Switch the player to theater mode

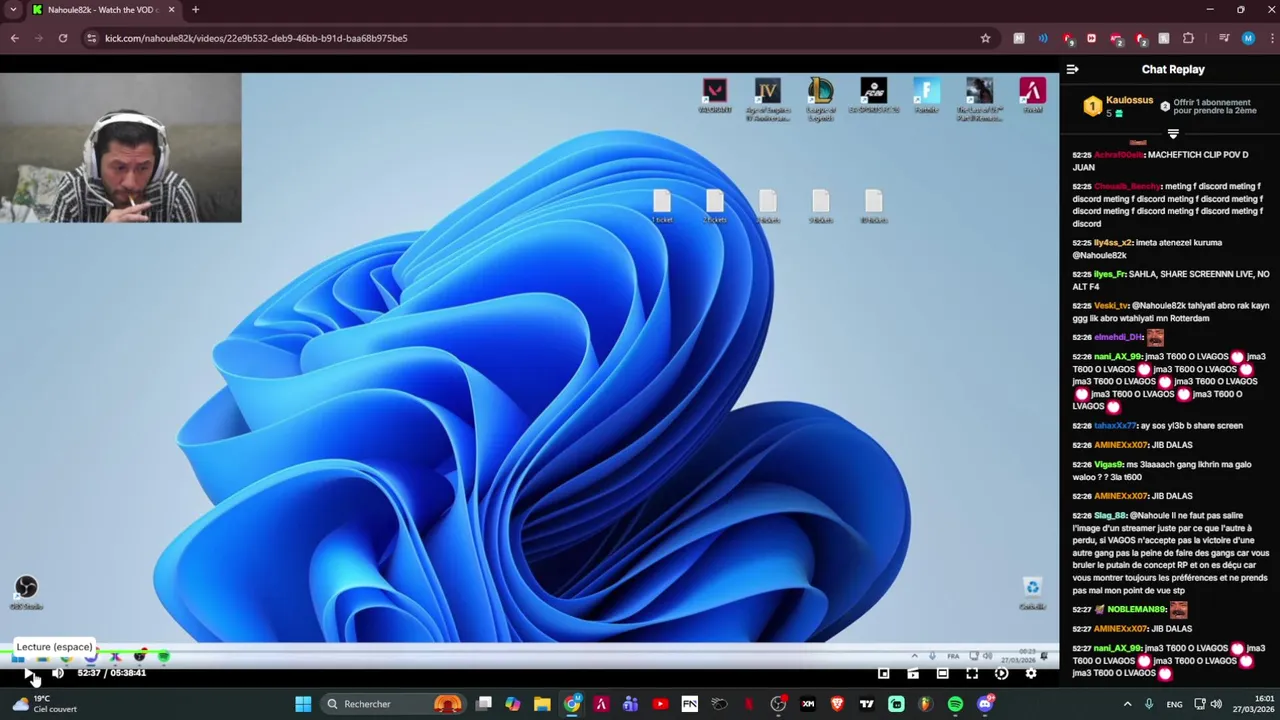942,673
